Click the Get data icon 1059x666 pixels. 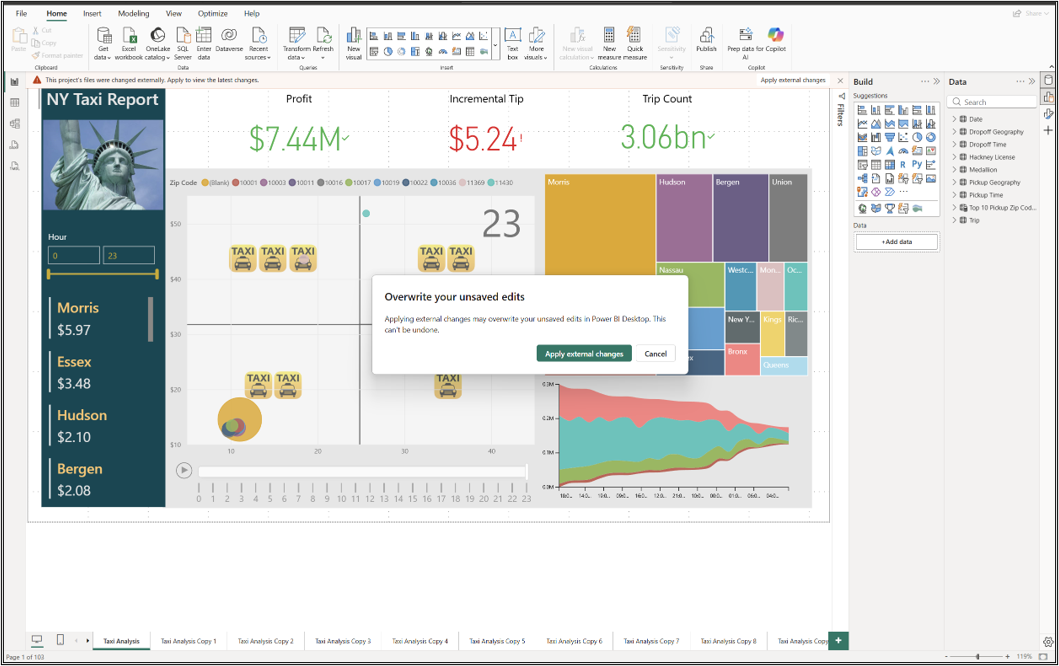(x=103, y=35)
